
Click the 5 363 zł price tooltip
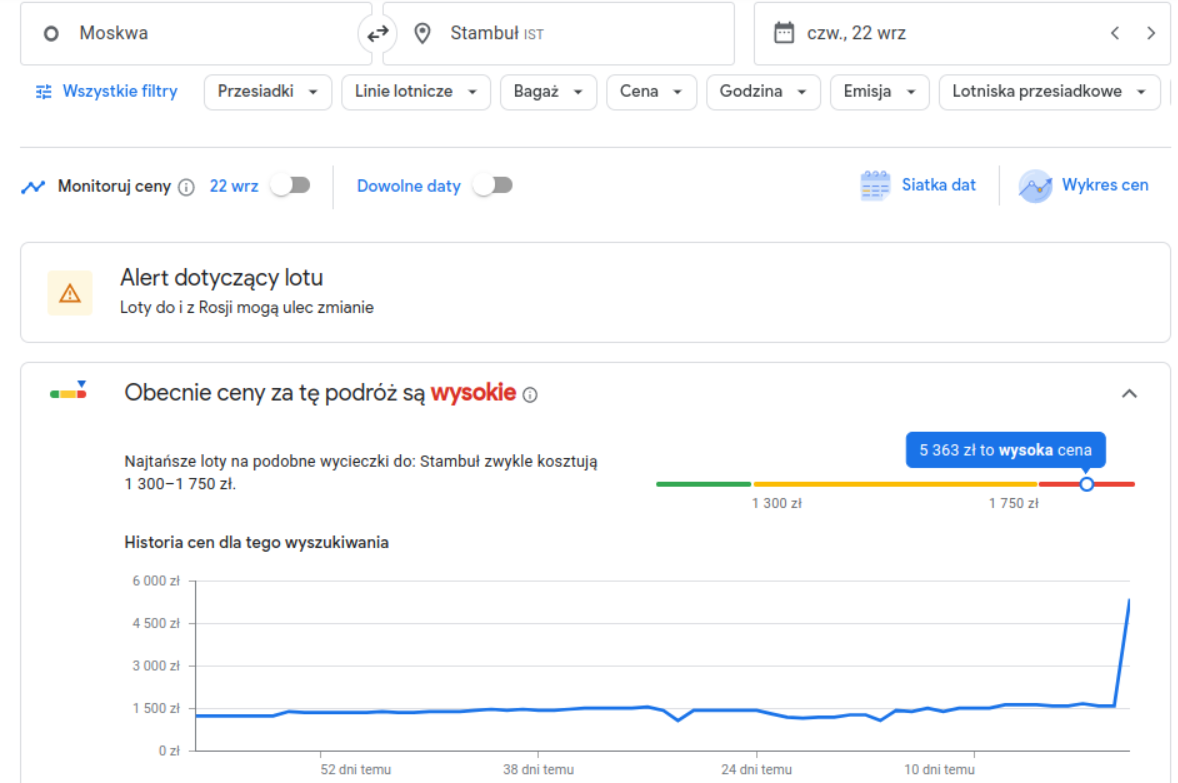tap(1005, 450)
